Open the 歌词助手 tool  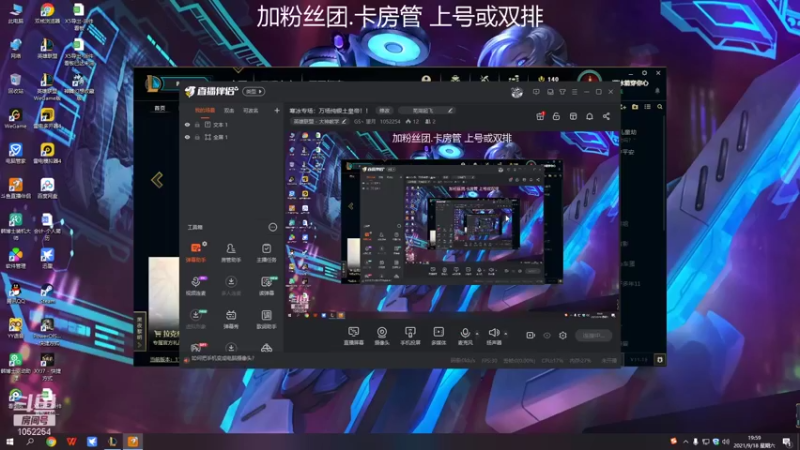(266, 319)
